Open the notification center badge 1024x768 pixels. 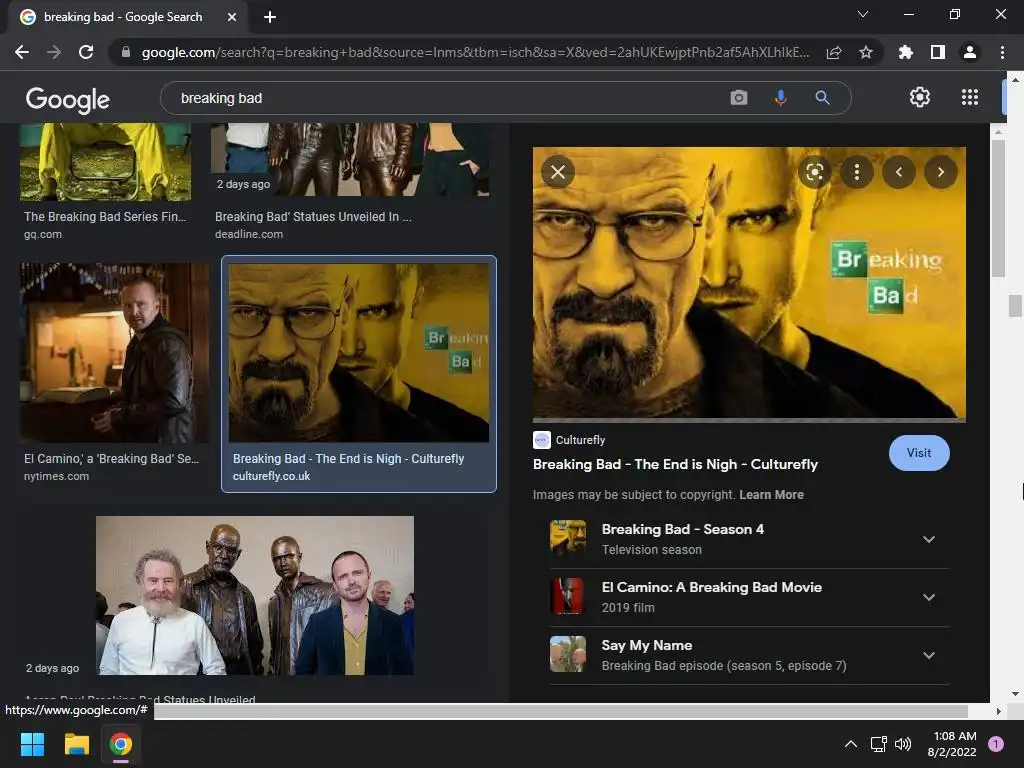[996, 744]
